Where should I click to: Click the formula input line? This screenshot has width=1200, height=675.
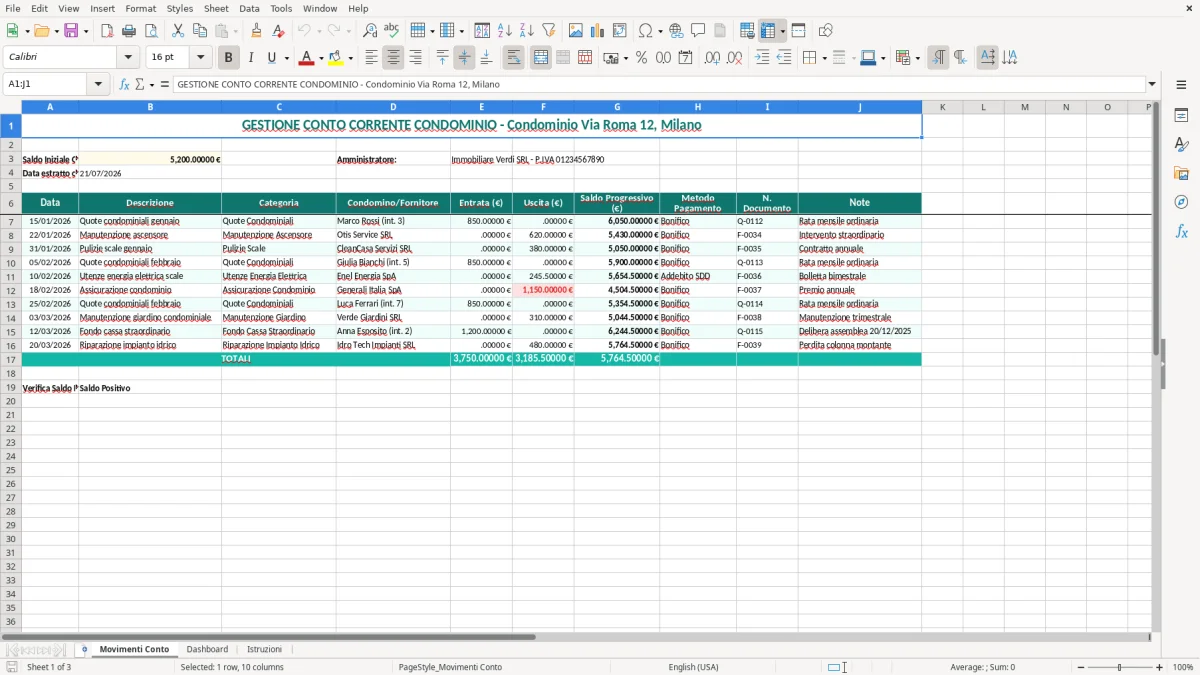tap(659, 85)
